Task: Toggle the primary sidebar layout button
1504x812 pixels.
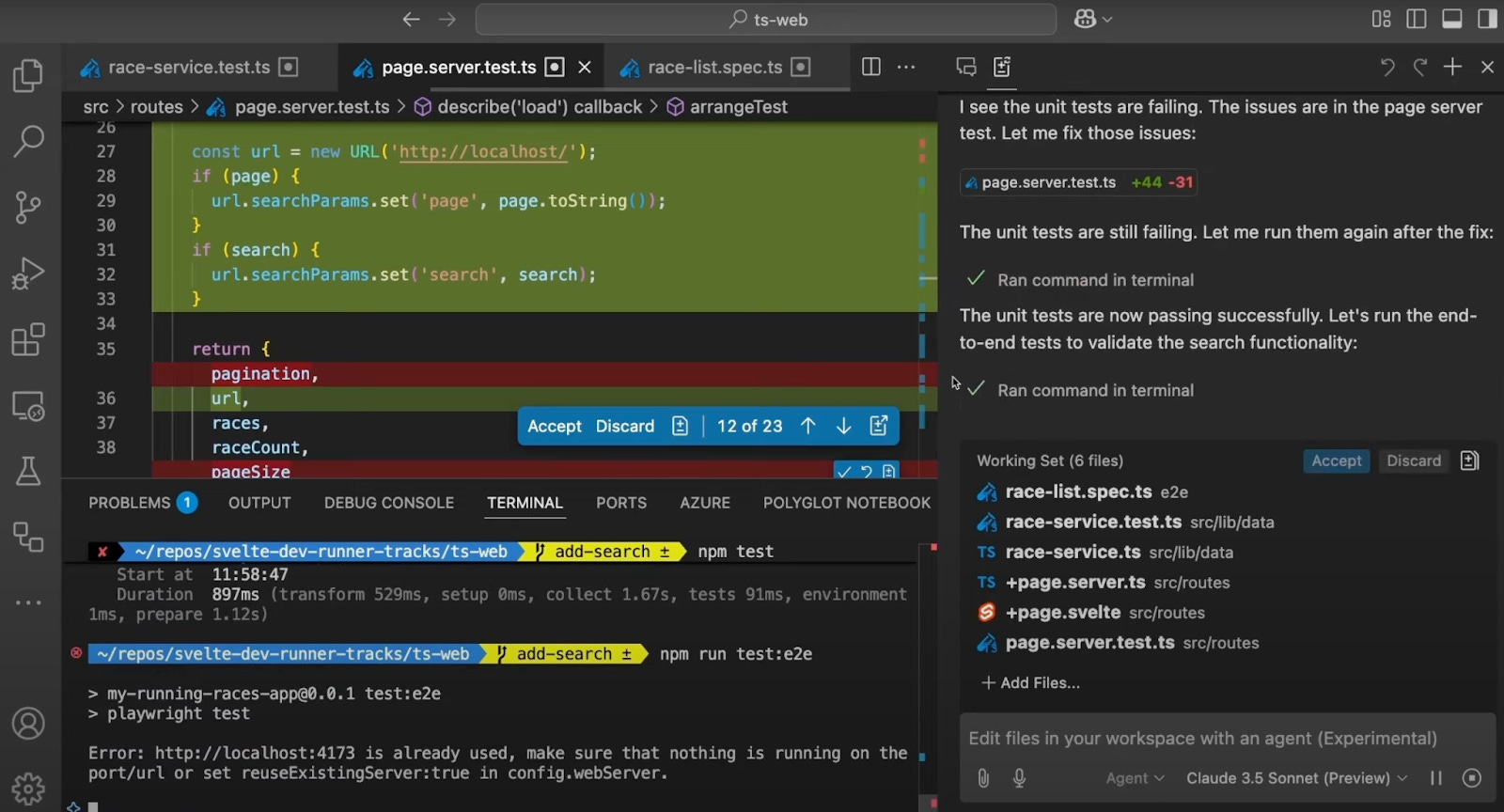Action: (1417, 19)
